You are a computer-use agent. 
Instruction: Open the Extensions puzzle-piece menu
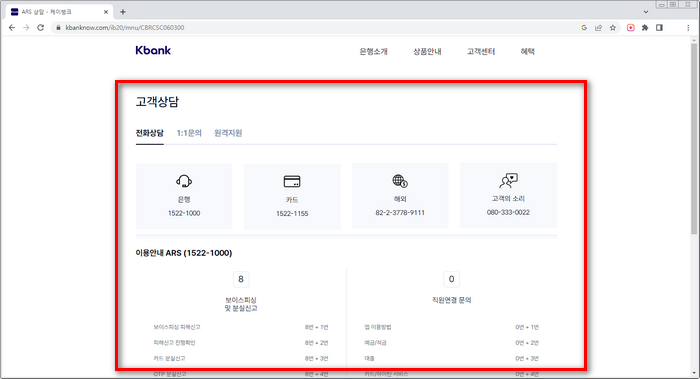click(645, 28)
